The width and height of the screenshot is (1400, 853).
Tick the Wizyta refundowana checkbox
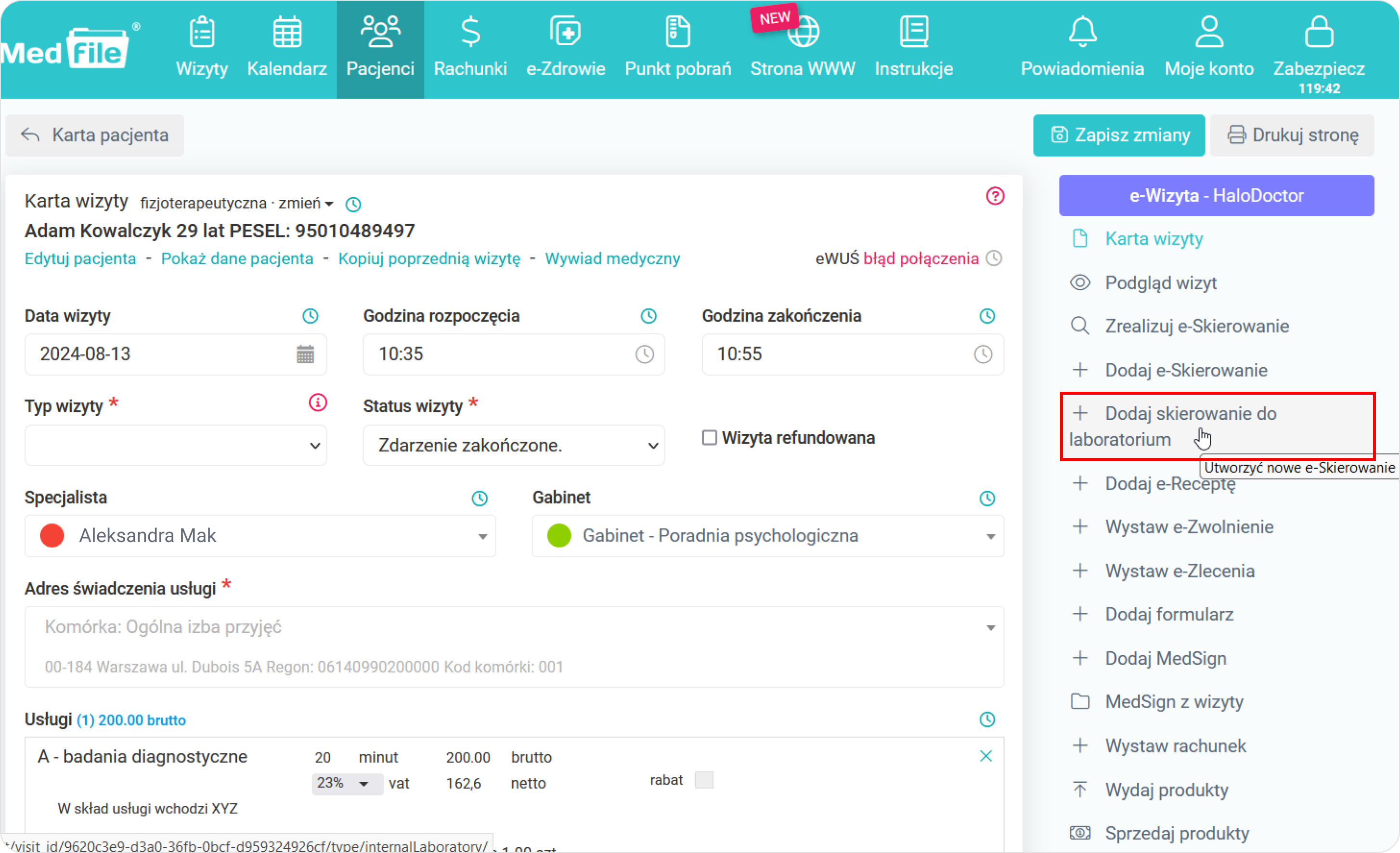point(709,438)
